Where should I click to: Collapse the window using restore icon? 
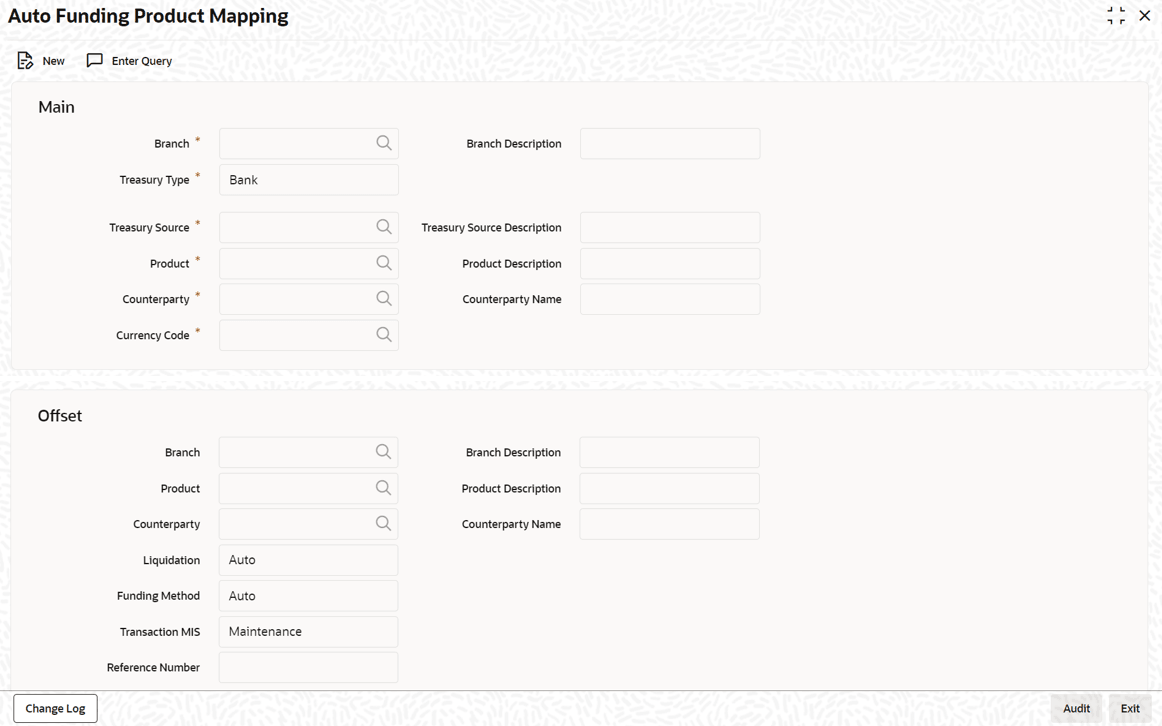(x=1116, y=16)
